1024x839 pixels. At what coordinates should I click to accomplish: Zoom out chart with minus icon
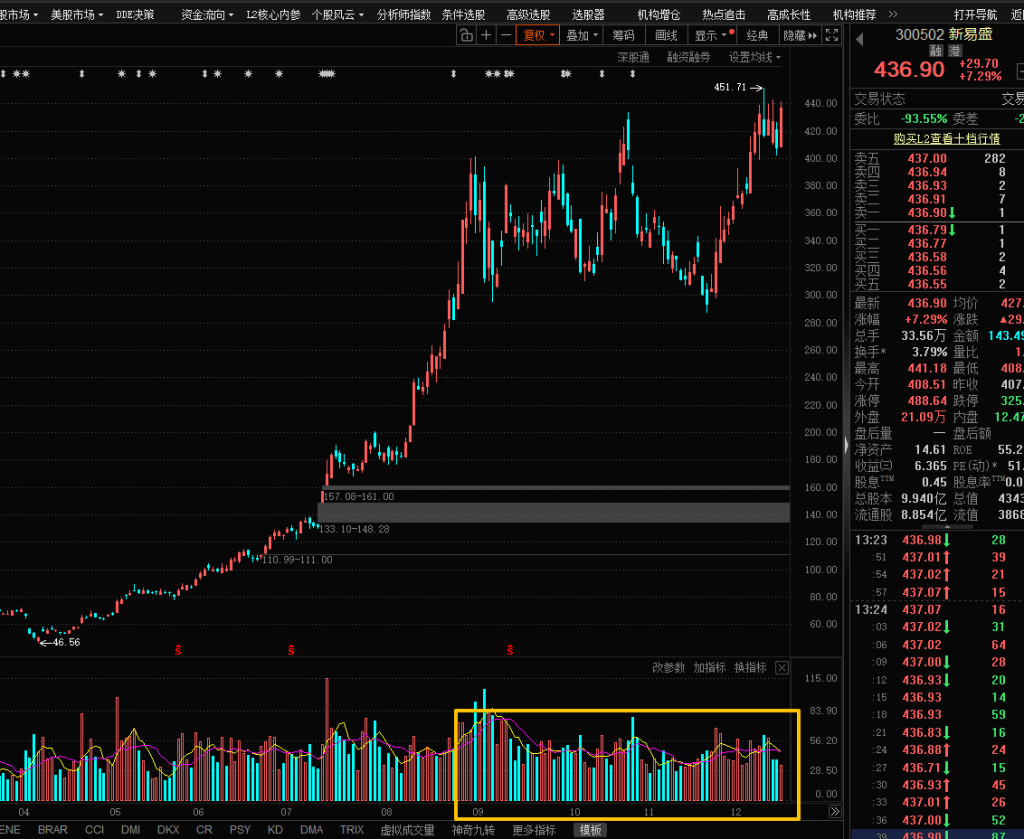506,36
